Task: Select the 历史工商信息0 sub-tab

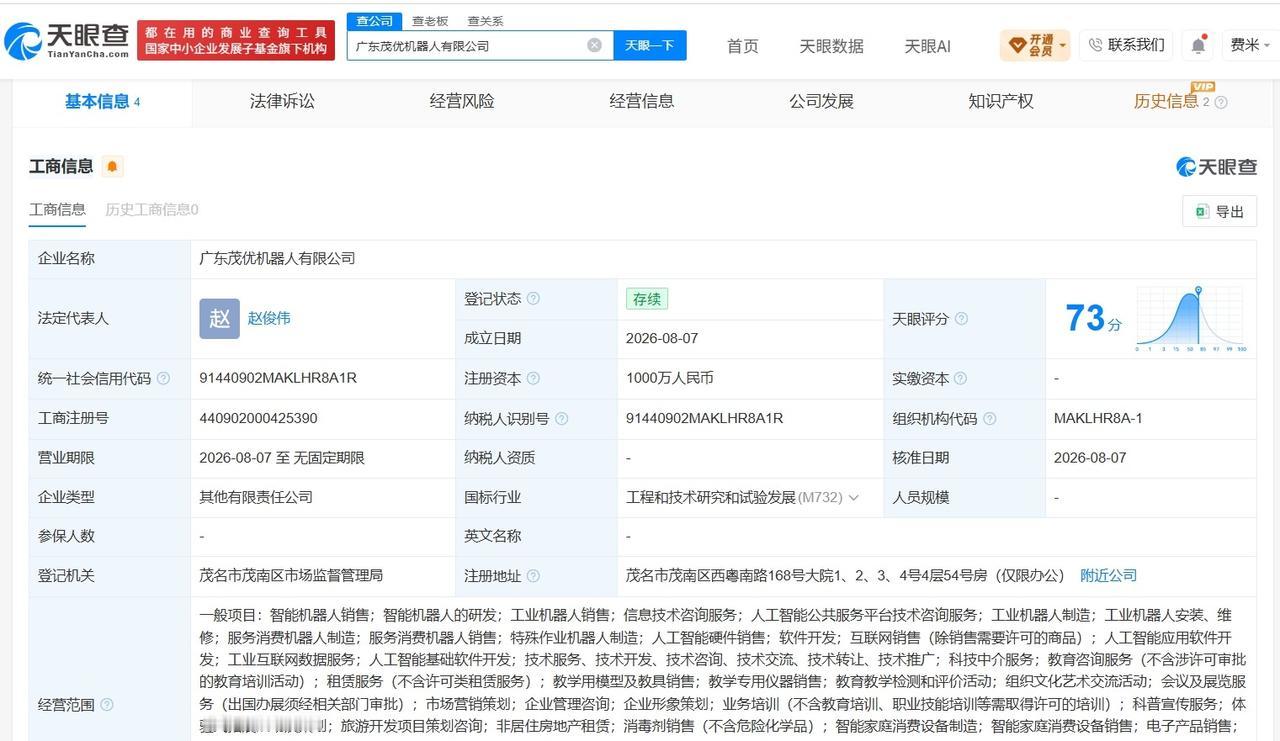Action: pos(152,209)
